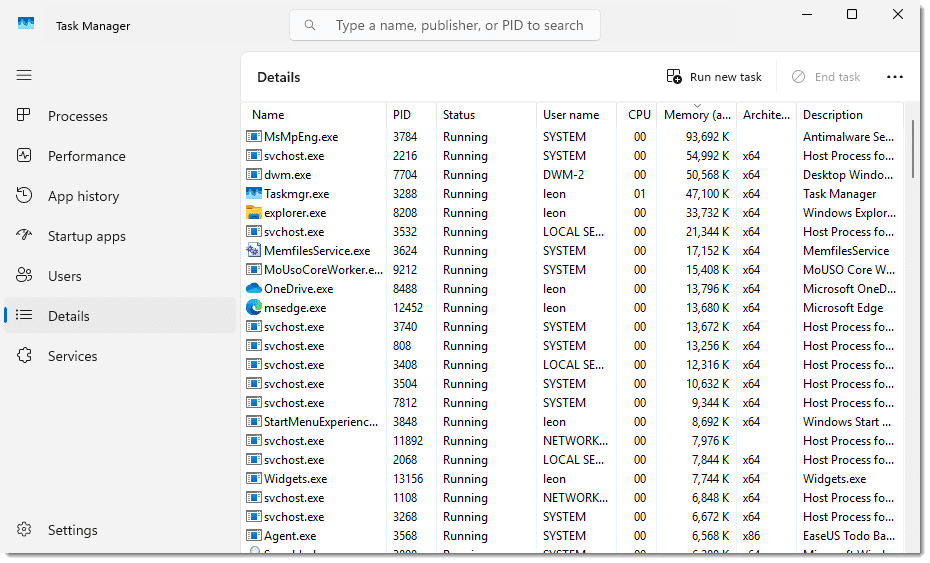Open the Startup apps page
Screen dimensions: 930x563
pos(87,236)
